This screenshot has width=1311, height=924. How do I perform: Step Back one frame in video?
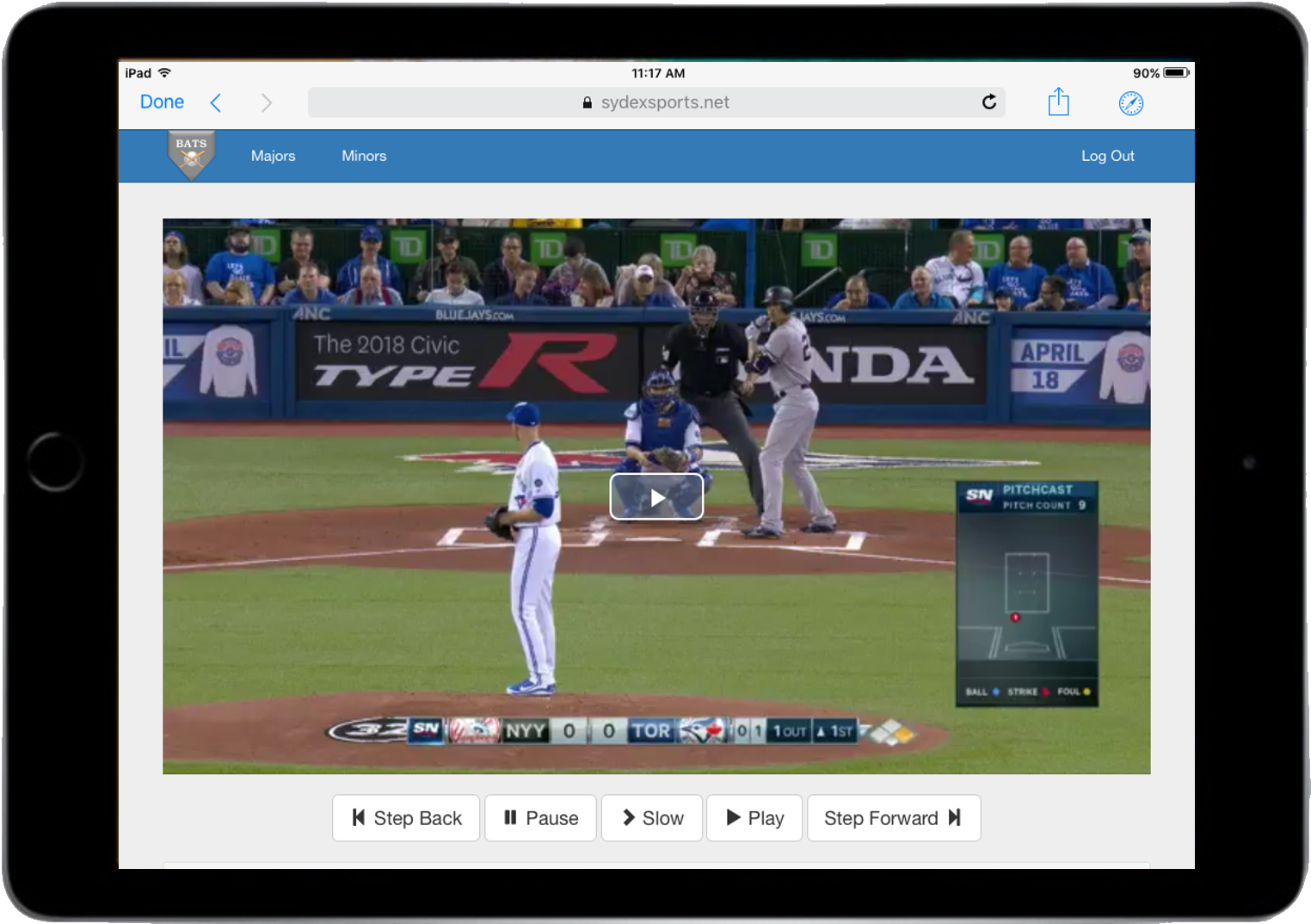406,818
